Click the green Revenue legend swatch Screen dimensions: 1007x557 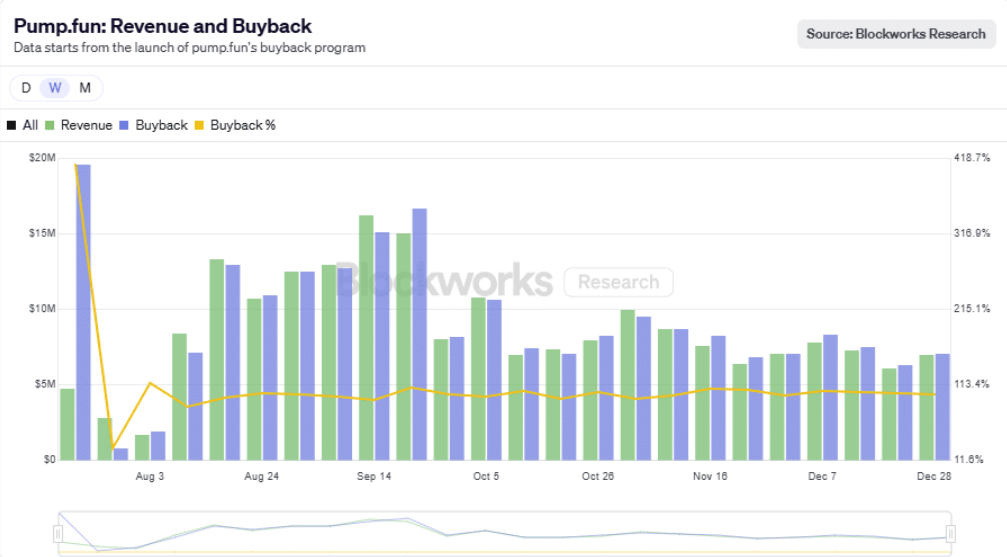pos(50,125)
